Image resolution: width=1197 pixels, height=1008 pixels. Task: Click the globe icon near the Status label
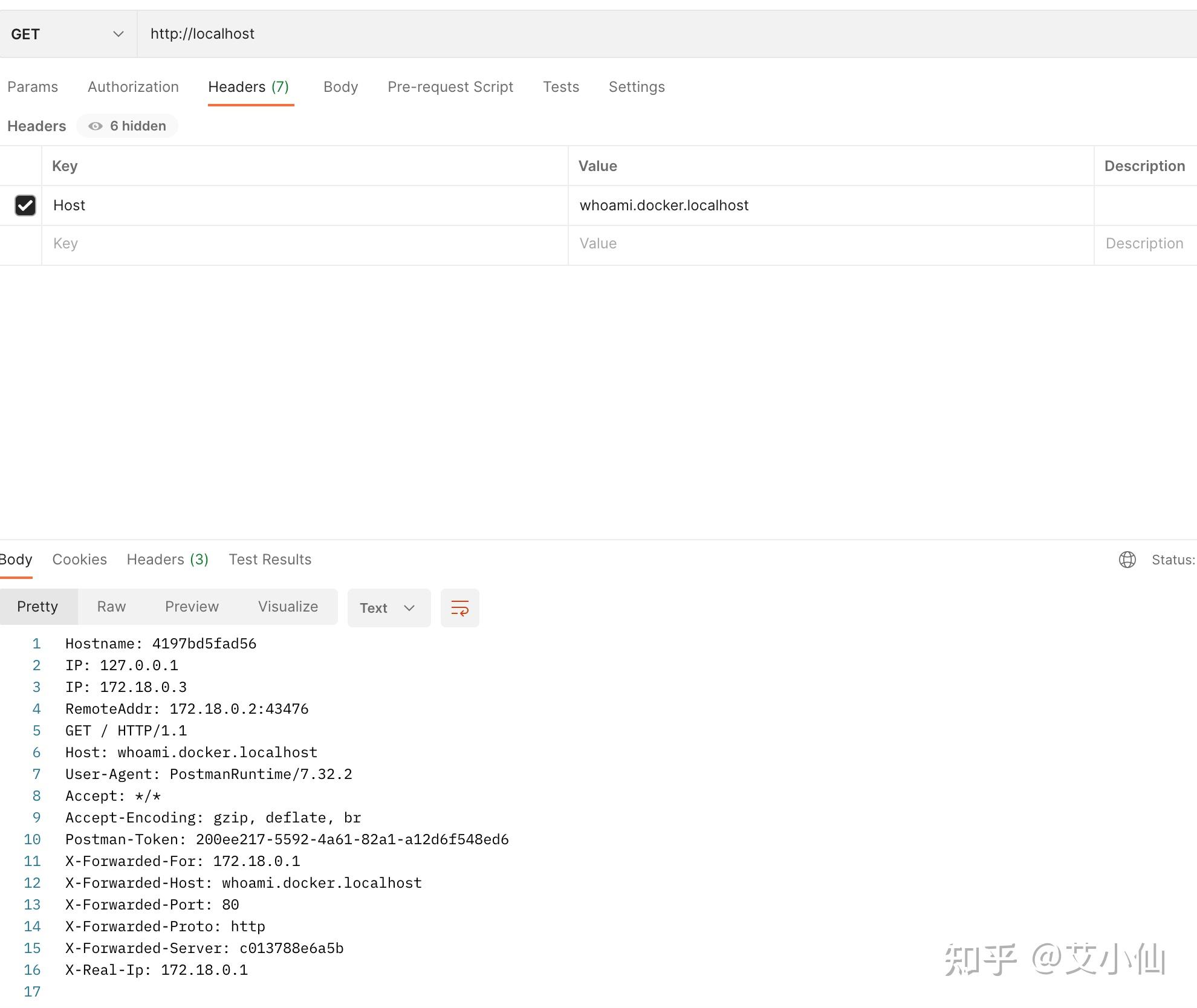pos(1127,560)
